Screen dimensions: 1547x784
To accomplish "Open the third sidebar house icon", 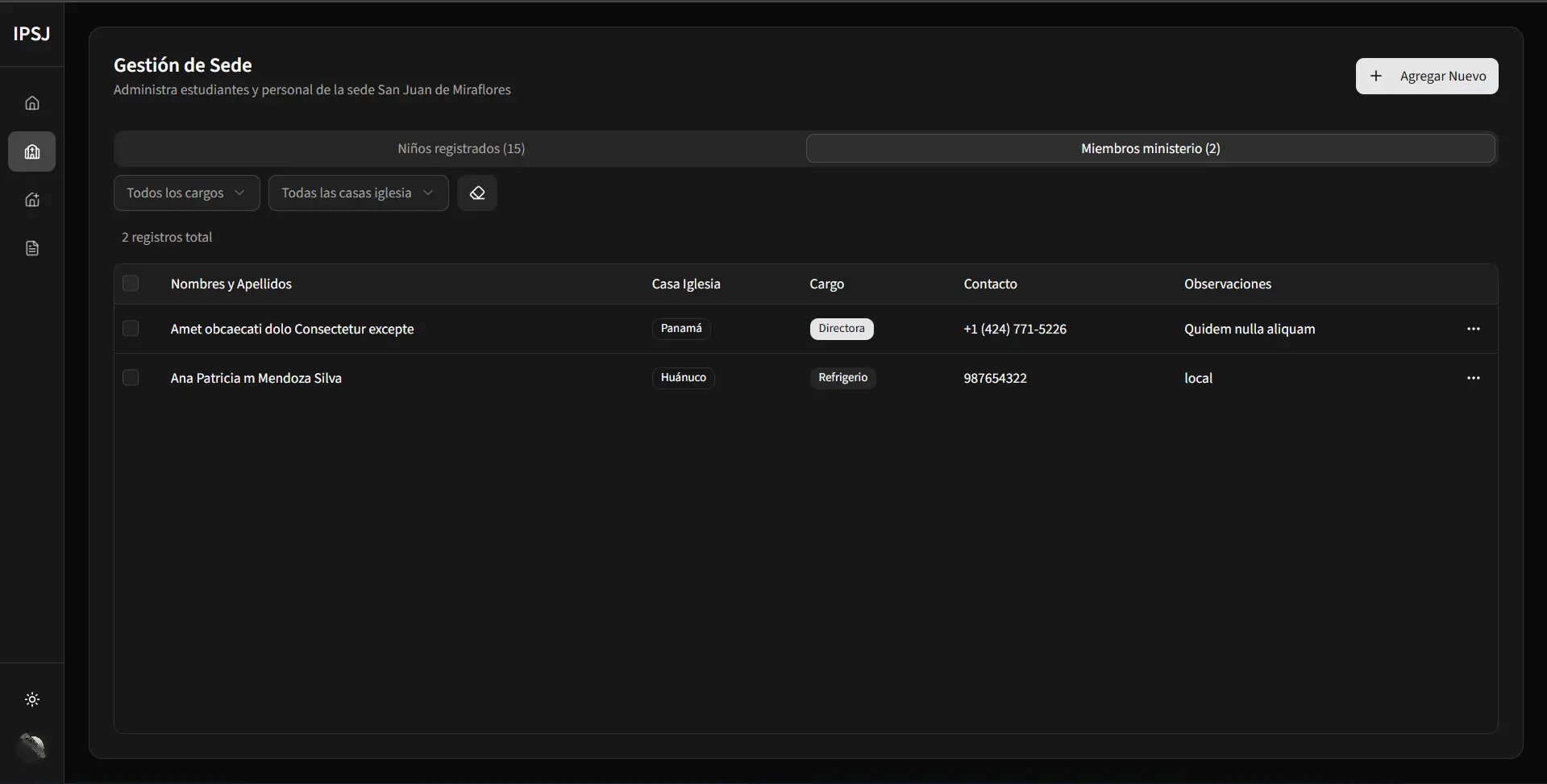I will click(32, 200).
